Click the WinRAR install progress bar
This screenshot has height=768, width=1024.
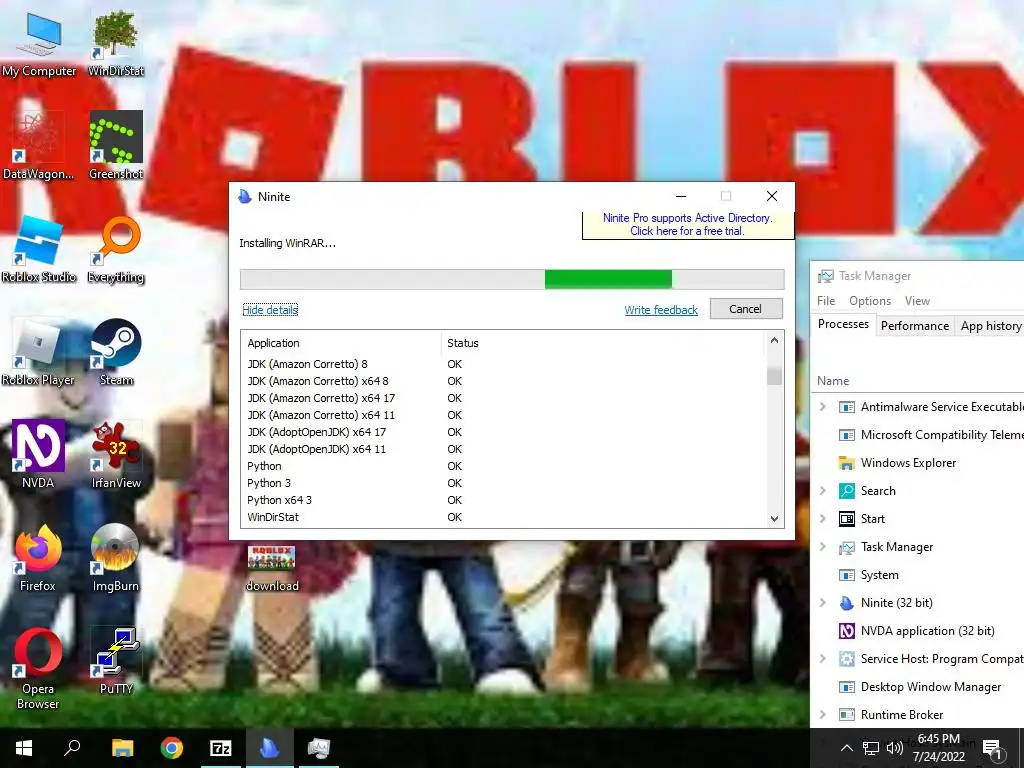pos(512,279)
